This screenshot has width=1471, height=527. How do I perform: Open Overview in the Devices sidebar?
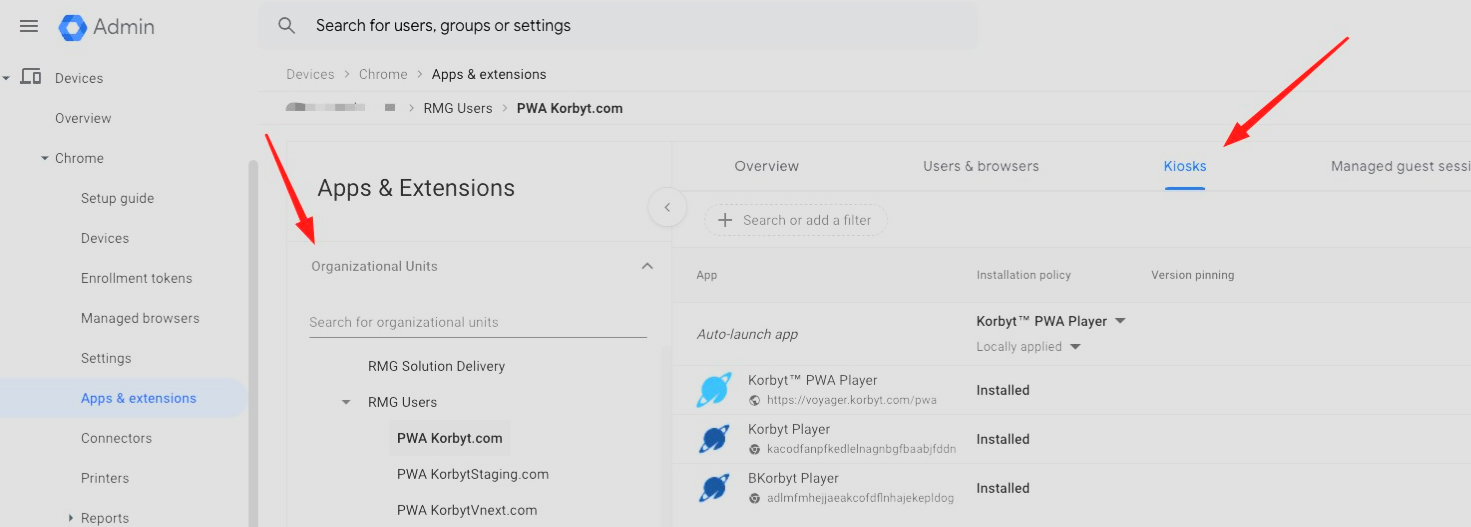point(83,118)
